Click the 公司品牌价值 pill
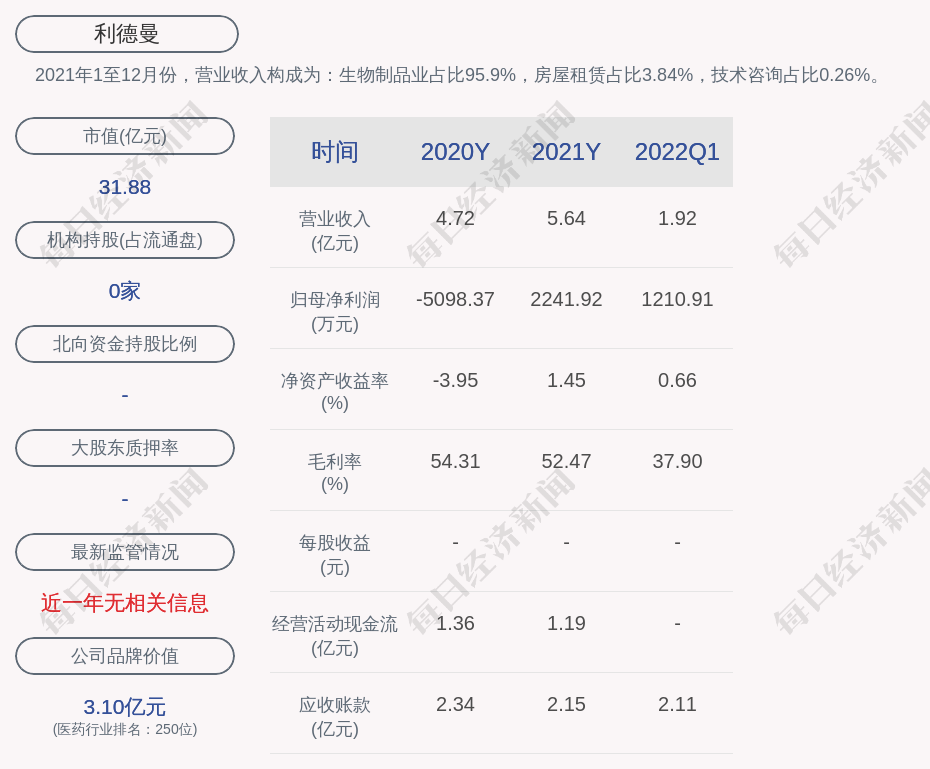Viewport: 930px width, 769px height. [x=125, y=656]
